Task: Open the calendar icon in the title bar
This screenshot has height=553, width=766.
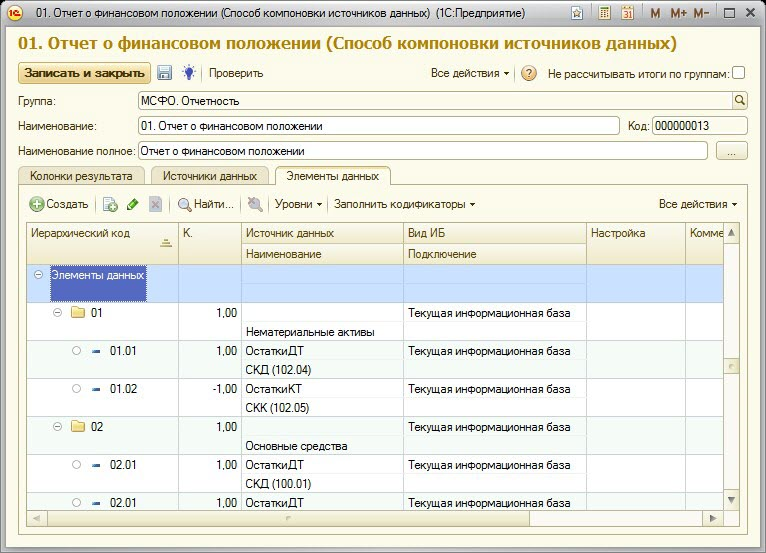Action: tap(627, 13)
